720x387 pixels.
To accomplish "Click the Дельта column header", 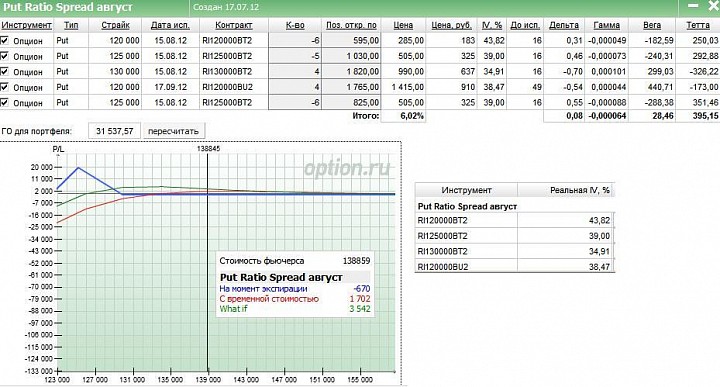I will click(x=564, y=25).
